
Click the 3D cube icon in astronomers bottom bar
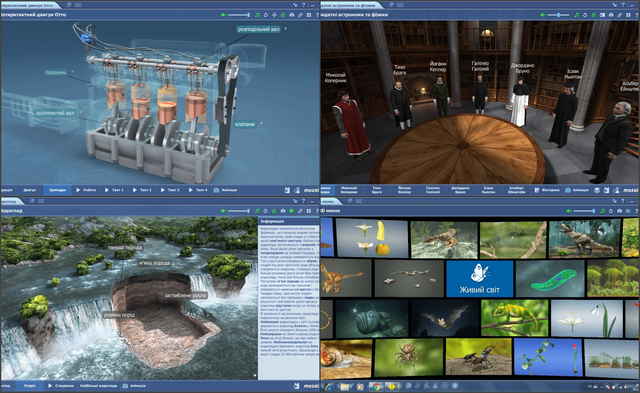pos(597,190)
